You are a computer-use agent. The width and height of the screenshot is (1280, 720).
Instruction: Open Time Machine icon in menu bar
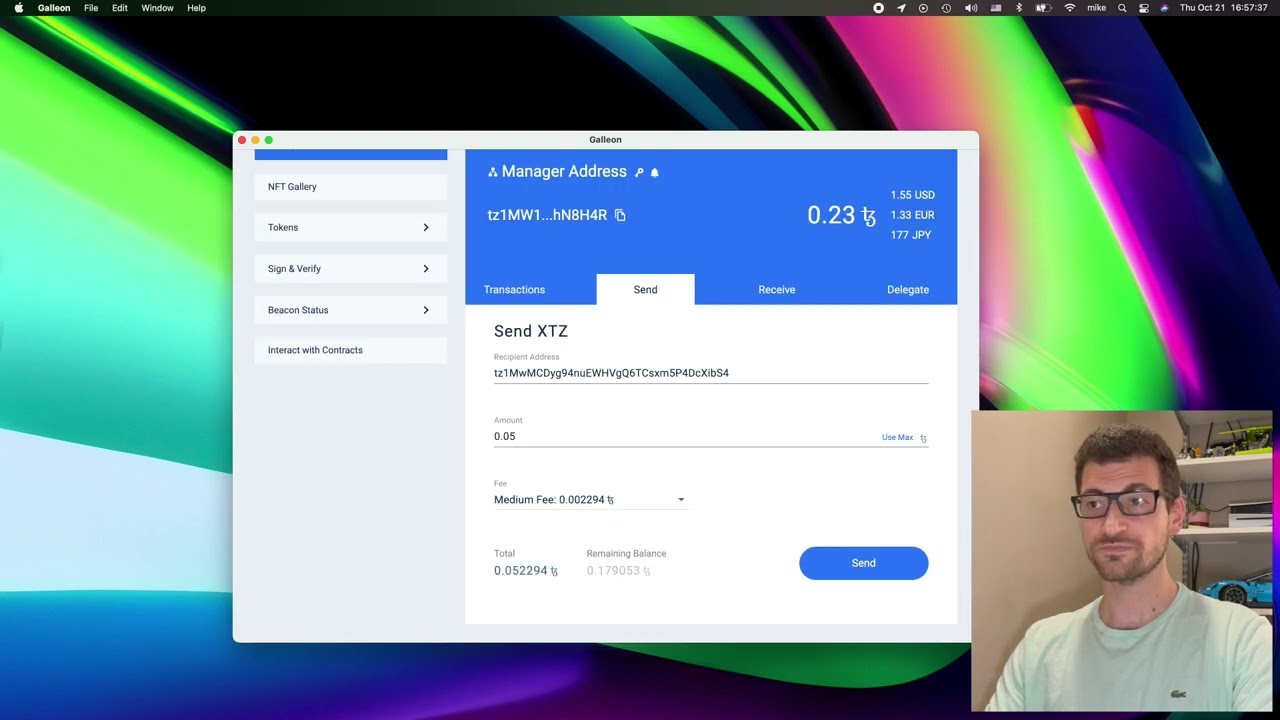pyautogui.click(x=946, y=8)
